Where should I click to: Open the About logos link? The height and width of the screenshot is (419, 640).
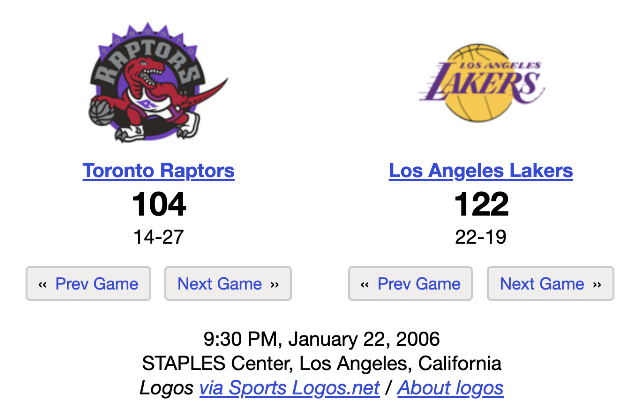point(450,388)
